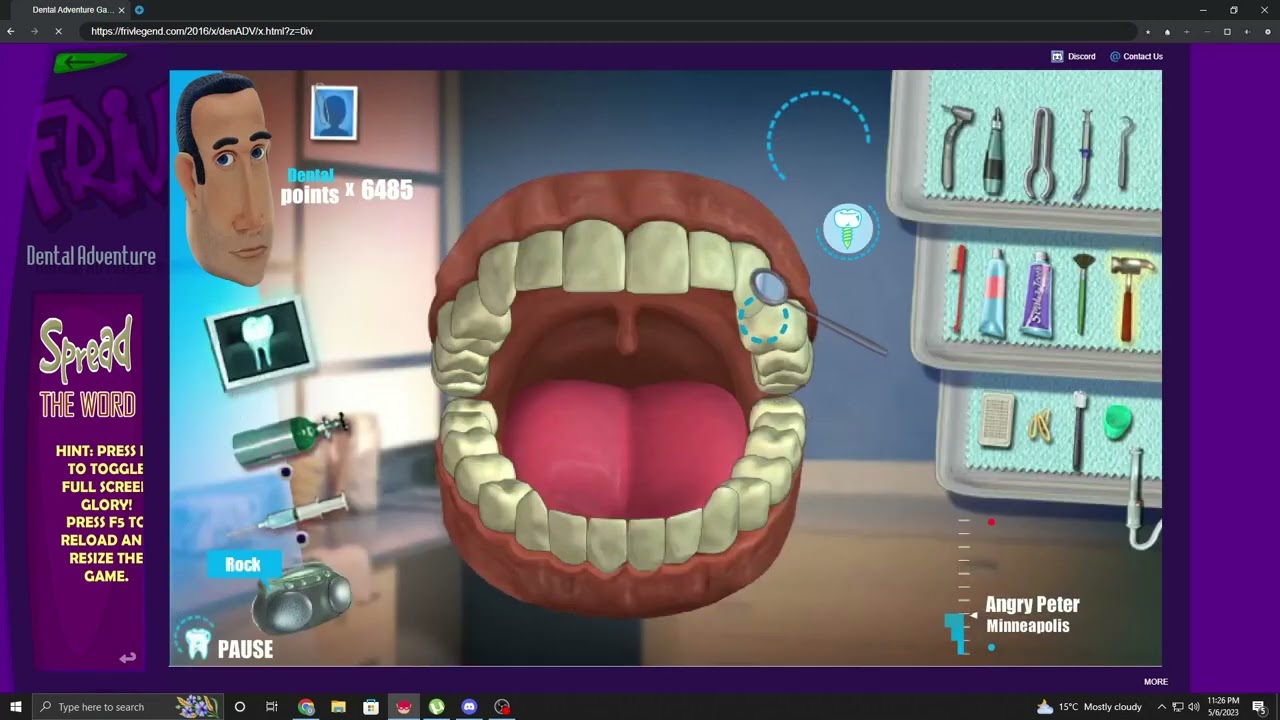Close the Dental Adventure tab
This screenshot has width=1280, height=720.
pyautogui.click(x=122, y=10)
